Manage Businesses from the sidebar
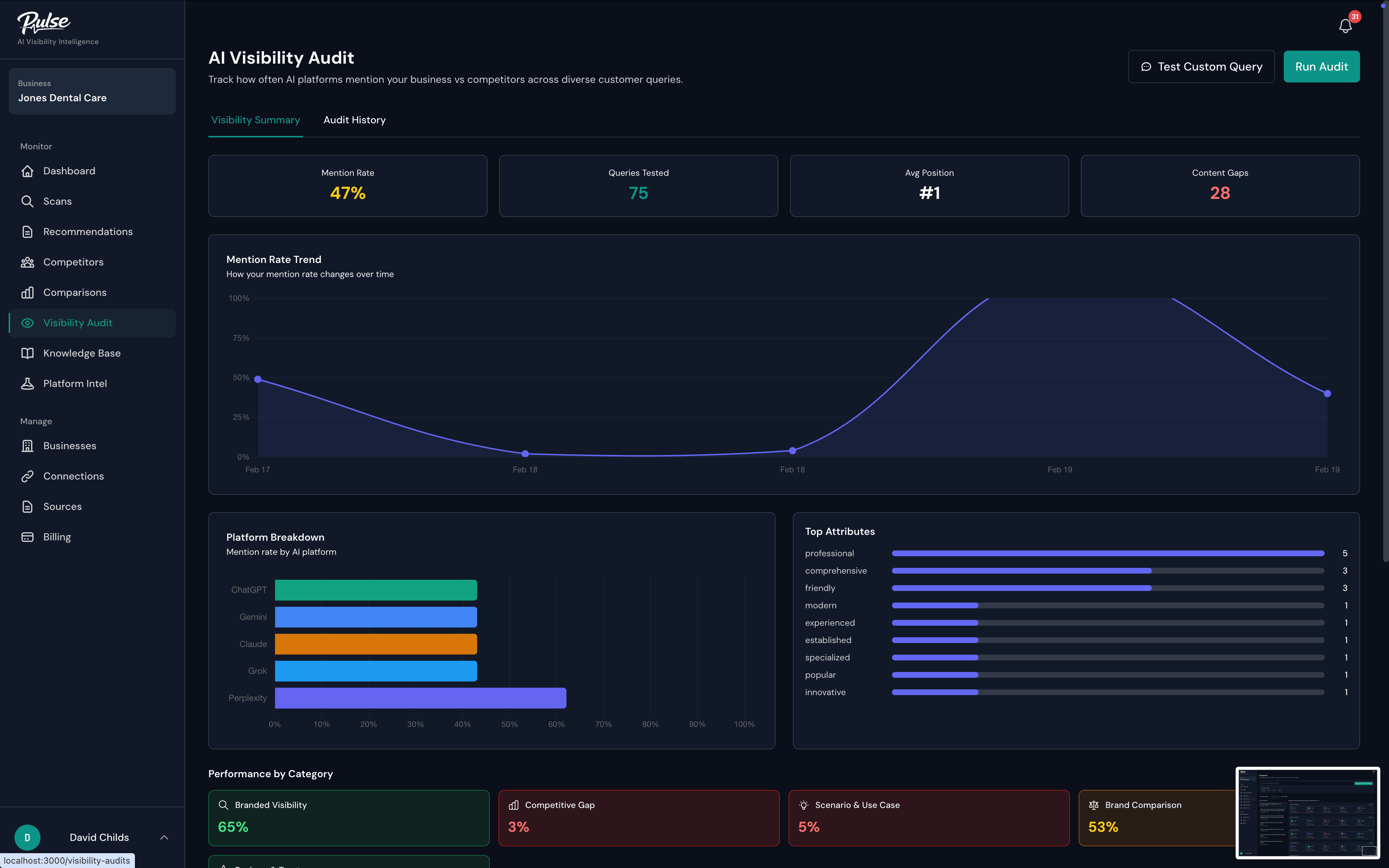The height and width of the screenshot is (868, 1389). [x=69, y=446]
